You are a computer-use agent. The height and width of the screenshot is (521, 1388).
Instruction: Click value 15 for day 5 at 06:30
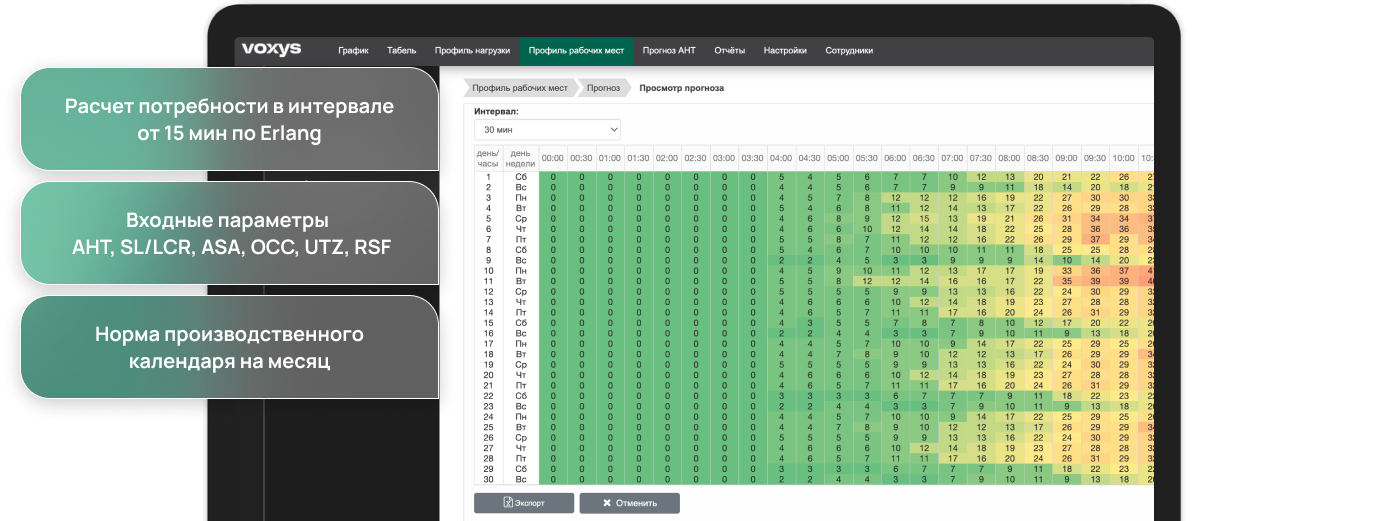(924, 218)
